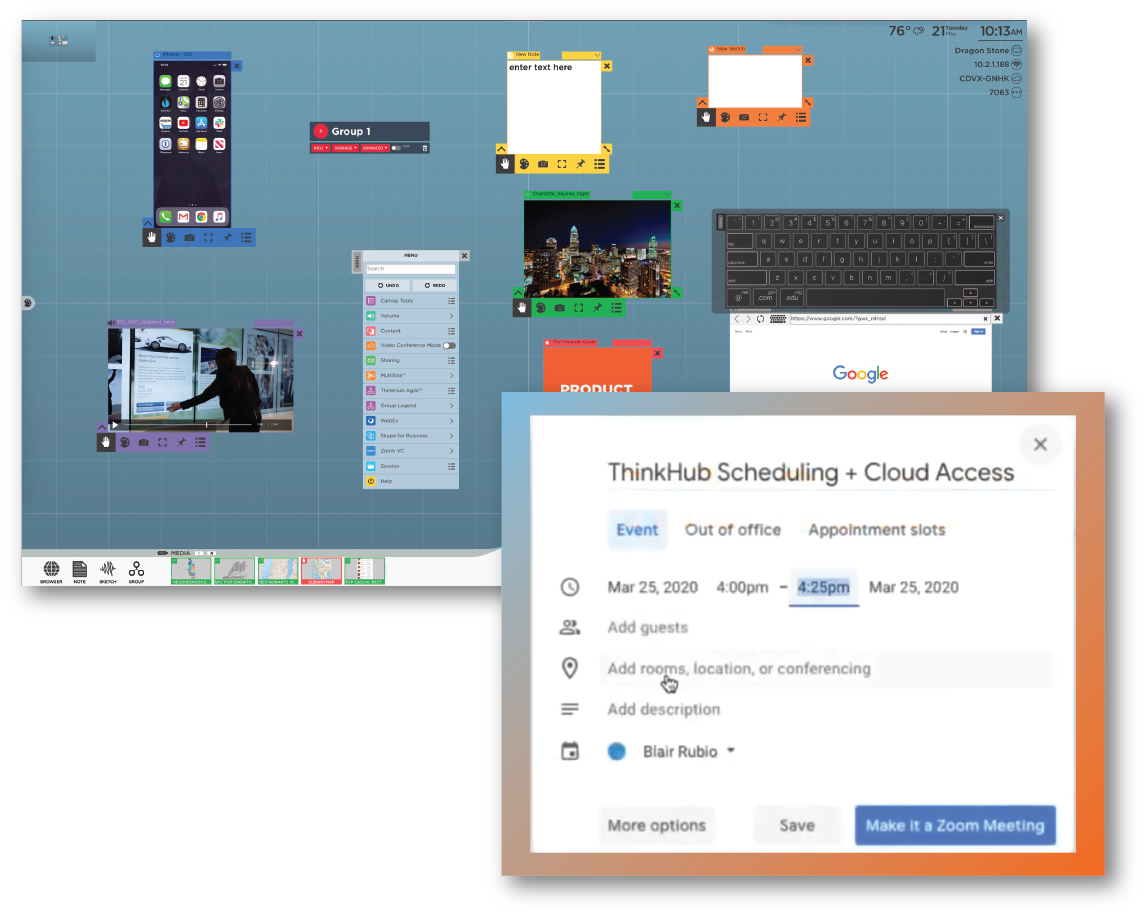Open More options for the event

tap(656, 825)
